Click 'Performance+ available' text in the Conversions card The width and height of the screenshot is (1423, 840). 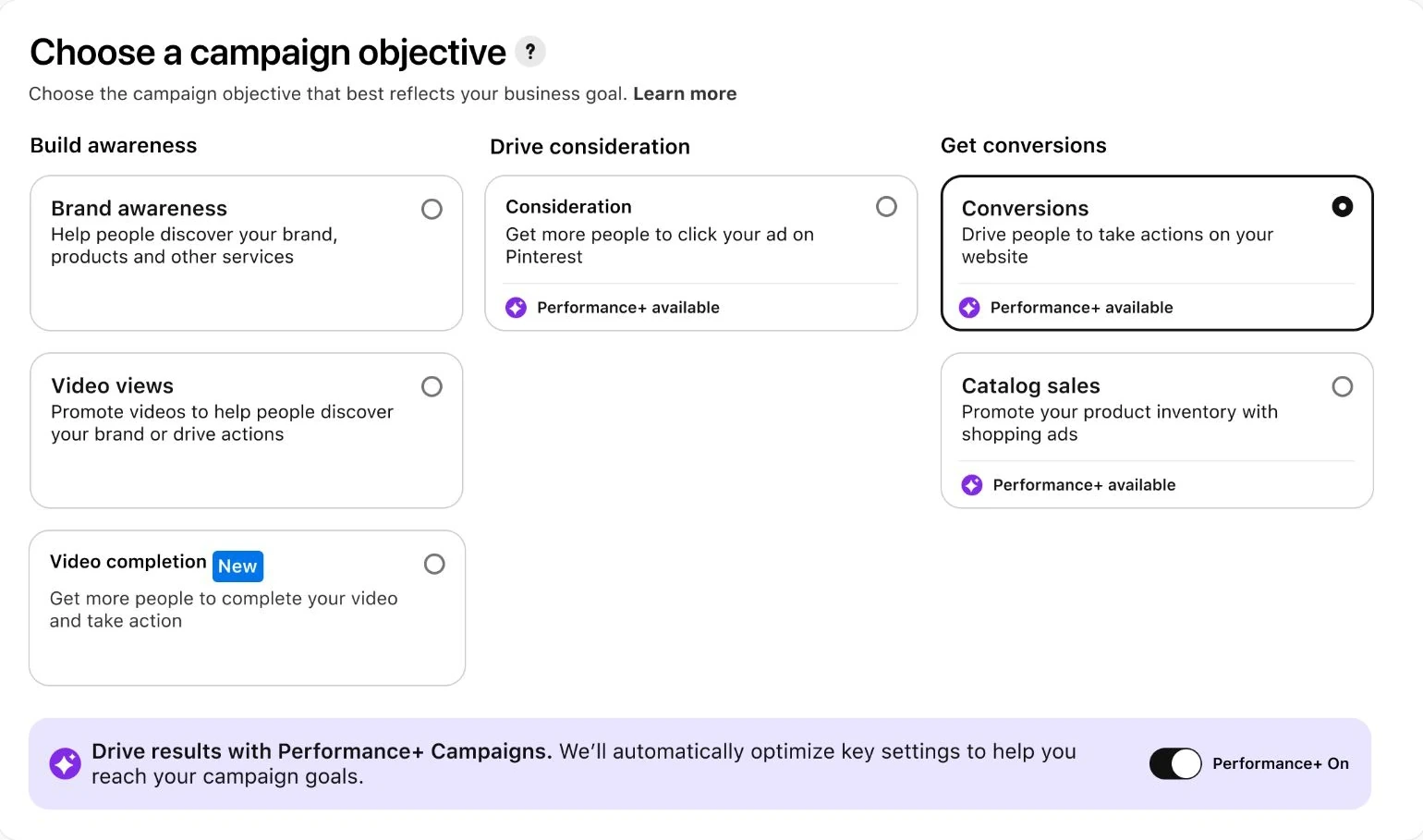tap(1082, 308)
